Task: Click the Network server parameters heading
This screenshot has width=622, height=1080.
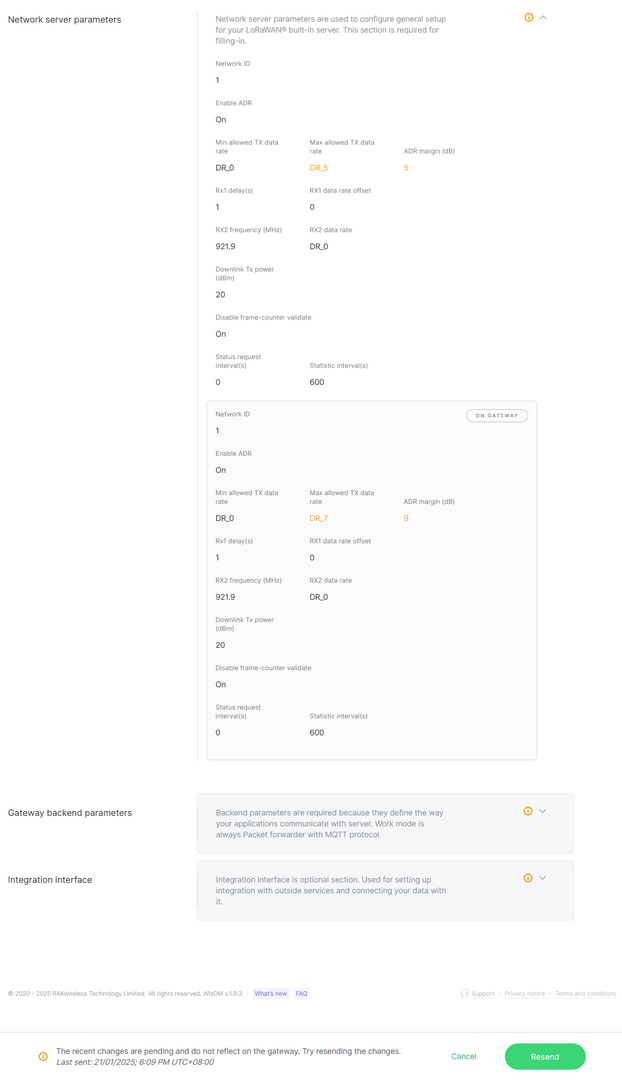Action: tap(64, 20)
